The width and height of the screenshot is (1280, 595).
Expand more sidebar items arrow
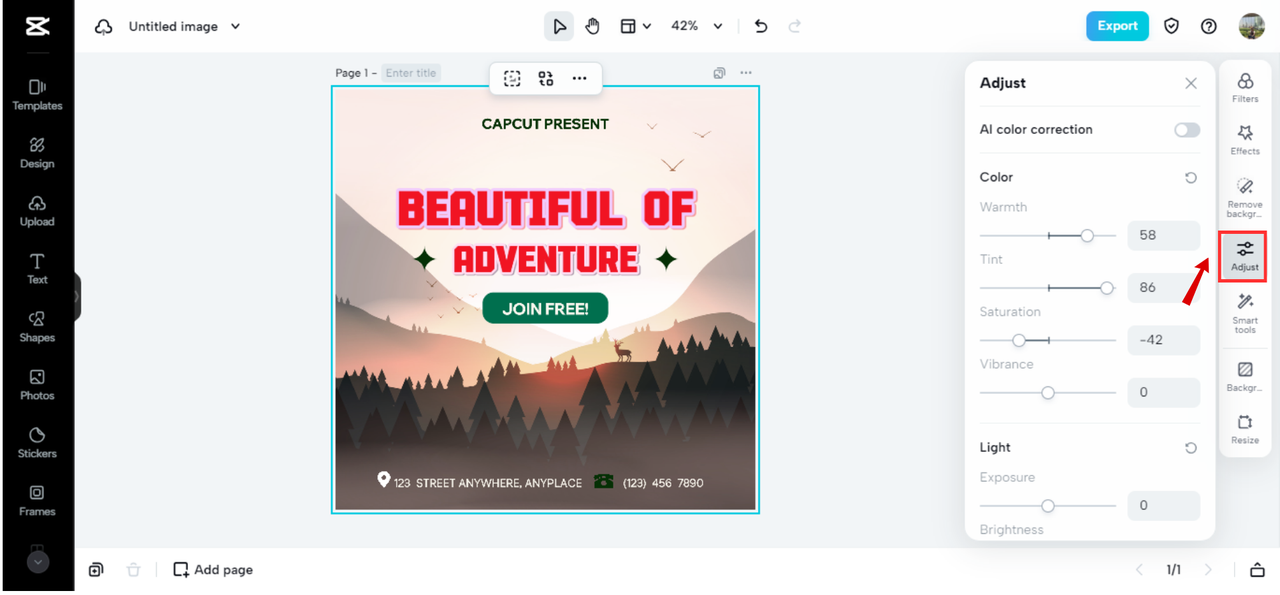pyautogui.click(x=38, y=562)
